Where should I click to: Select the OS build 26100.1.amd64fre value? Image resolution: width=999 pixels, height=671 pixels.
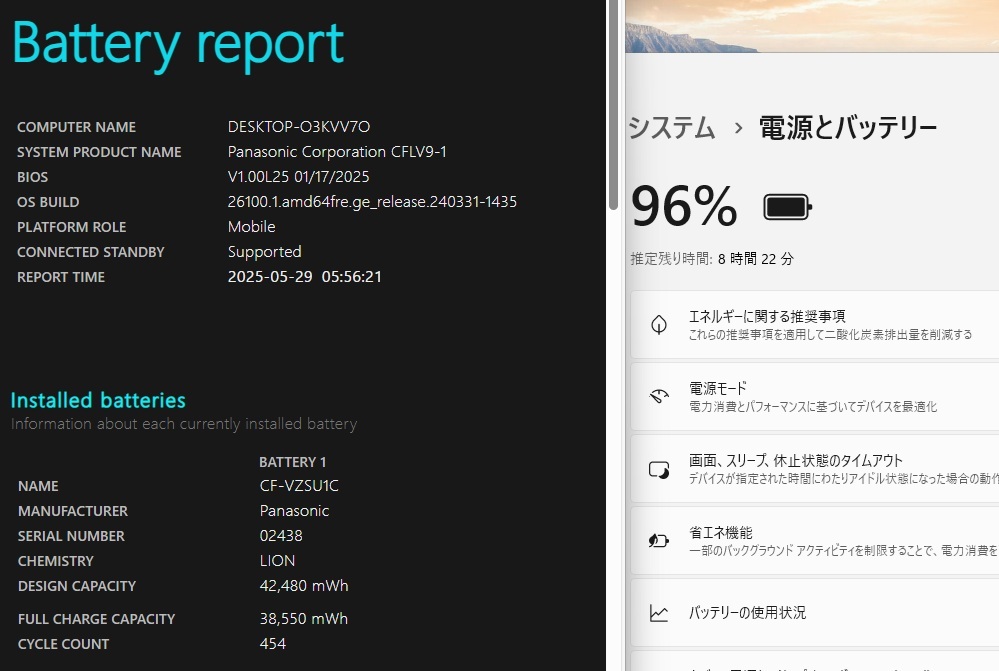[372, 202]
